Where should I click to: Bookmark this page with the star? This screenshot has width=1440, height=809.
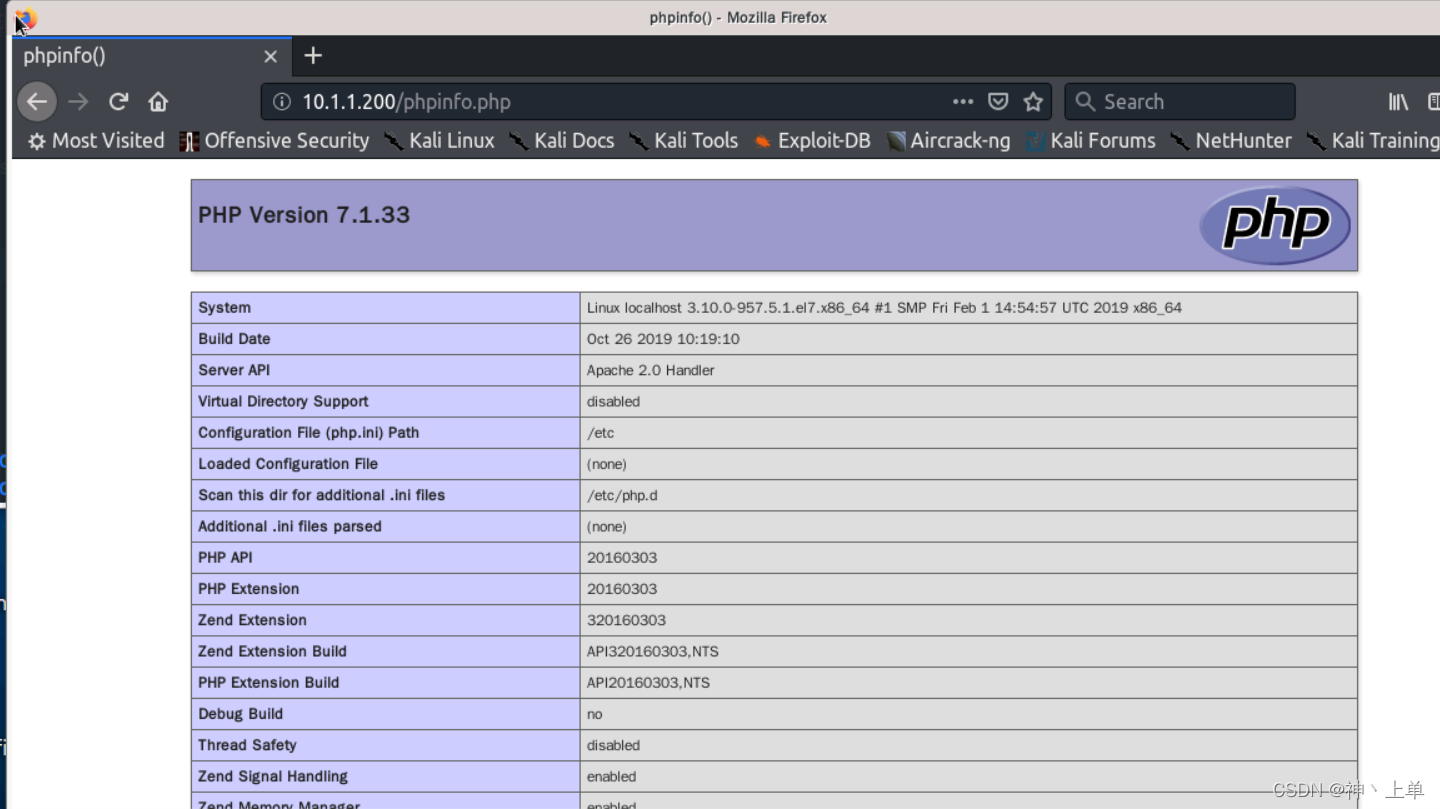click(x=1033, y=101)
